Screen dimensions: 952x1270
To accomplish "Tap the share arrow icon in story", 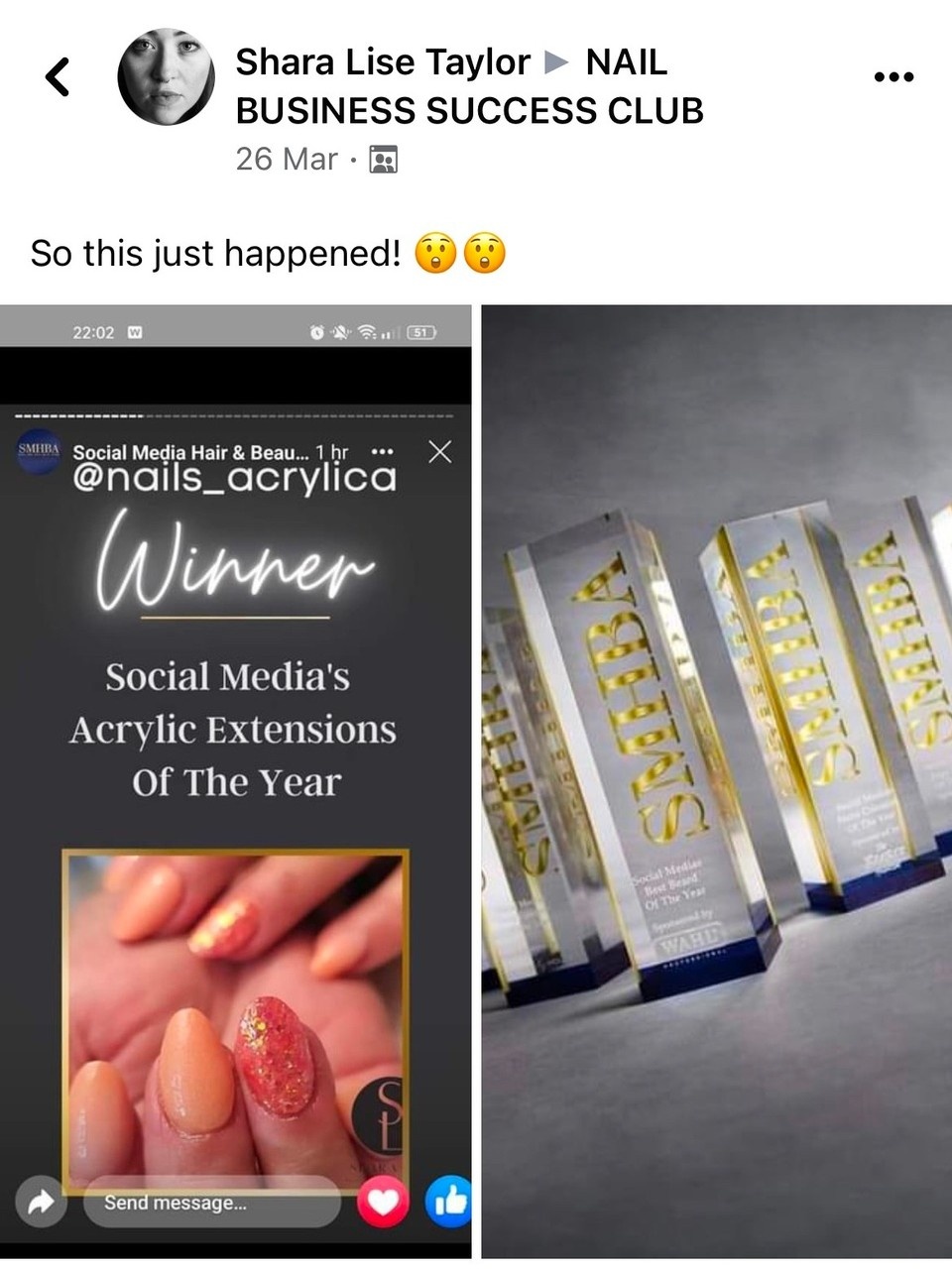I will click(41, 1203).
